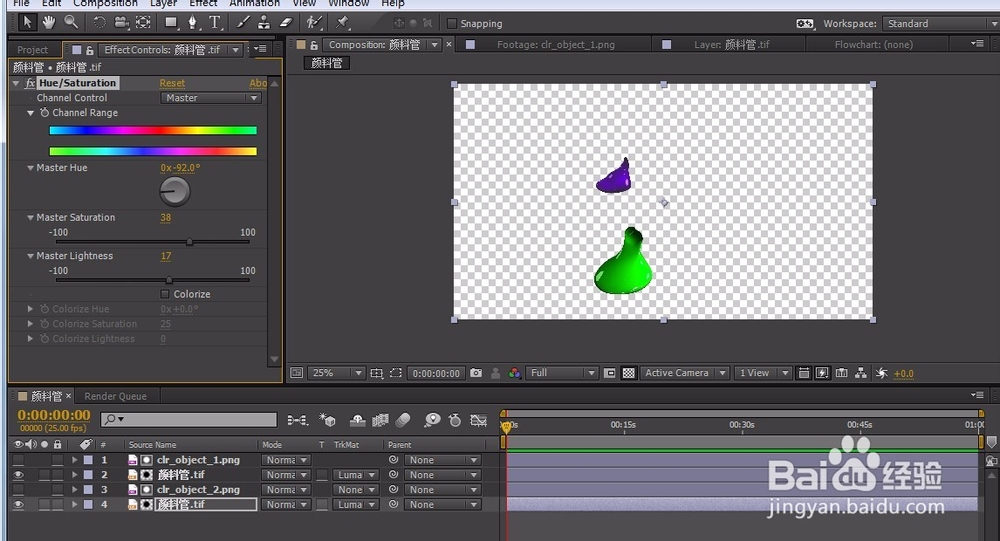
Task: Click the Master Lightness slider
Action: pos(152,280)
